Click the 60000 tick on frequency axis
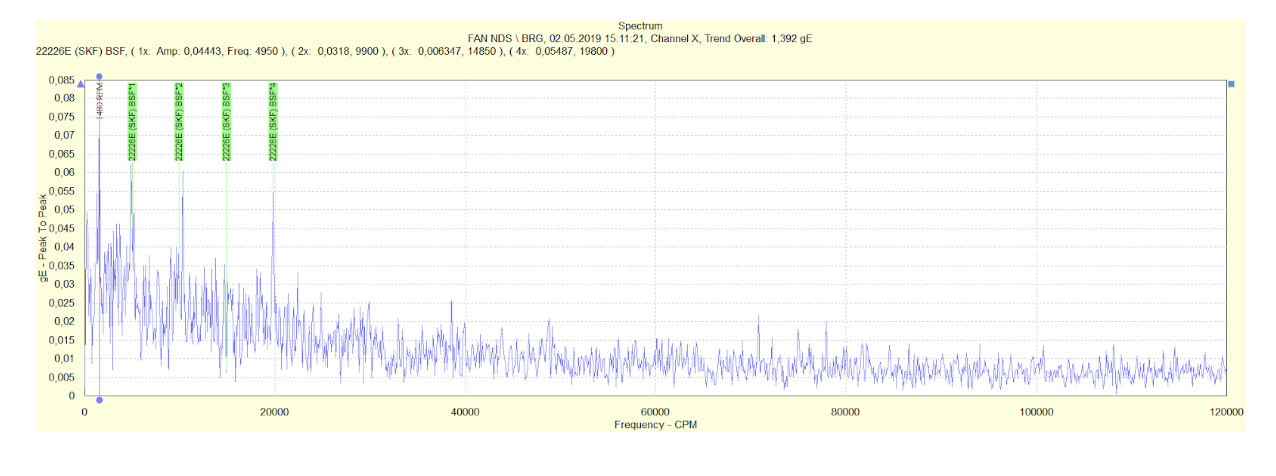Image resolution: width=1276 pixels, height=476 pixels. [655, 412]
